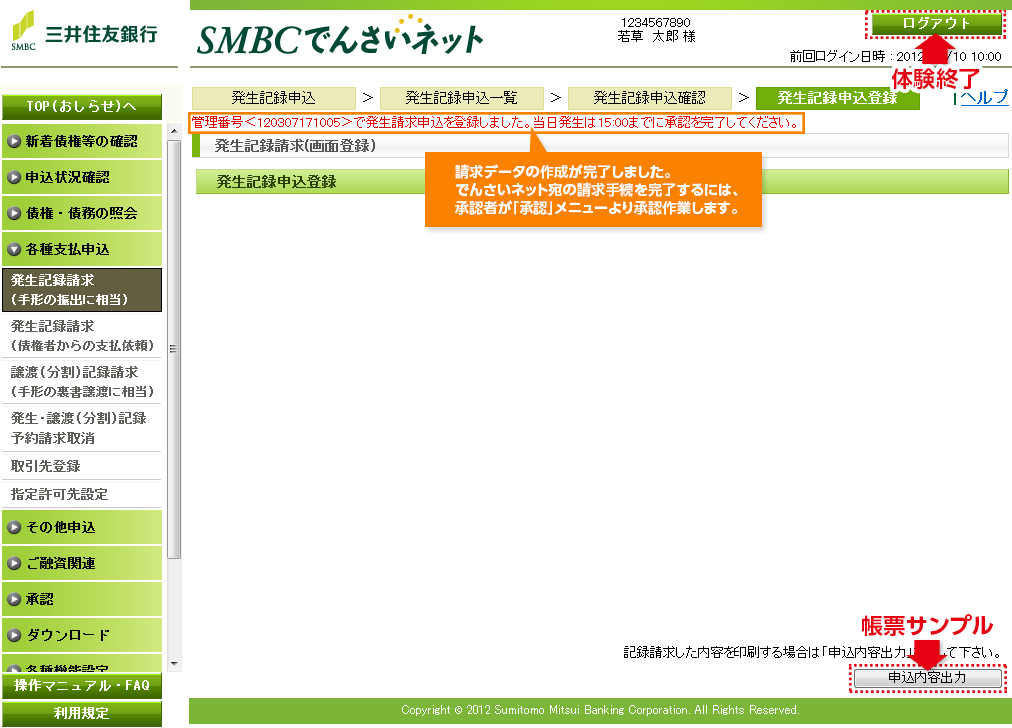Open 指定許可先設定 menu item

[82, 494]
